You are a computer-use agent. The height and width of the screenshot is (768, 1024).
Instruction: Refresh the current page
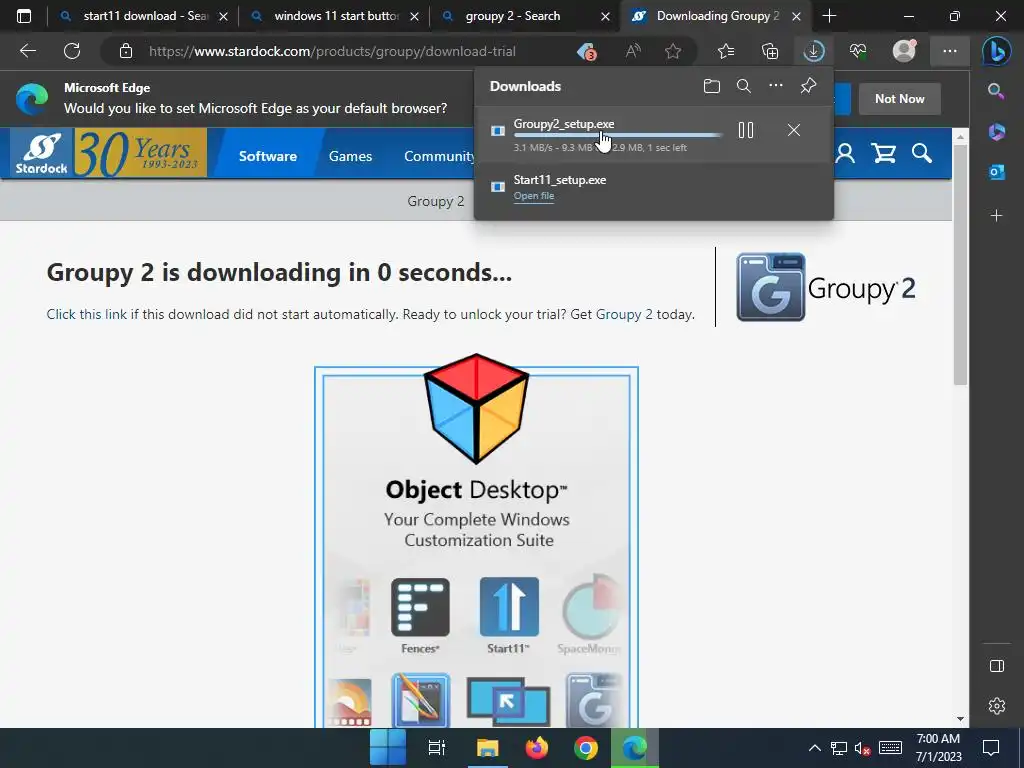(x=72, y=51)
